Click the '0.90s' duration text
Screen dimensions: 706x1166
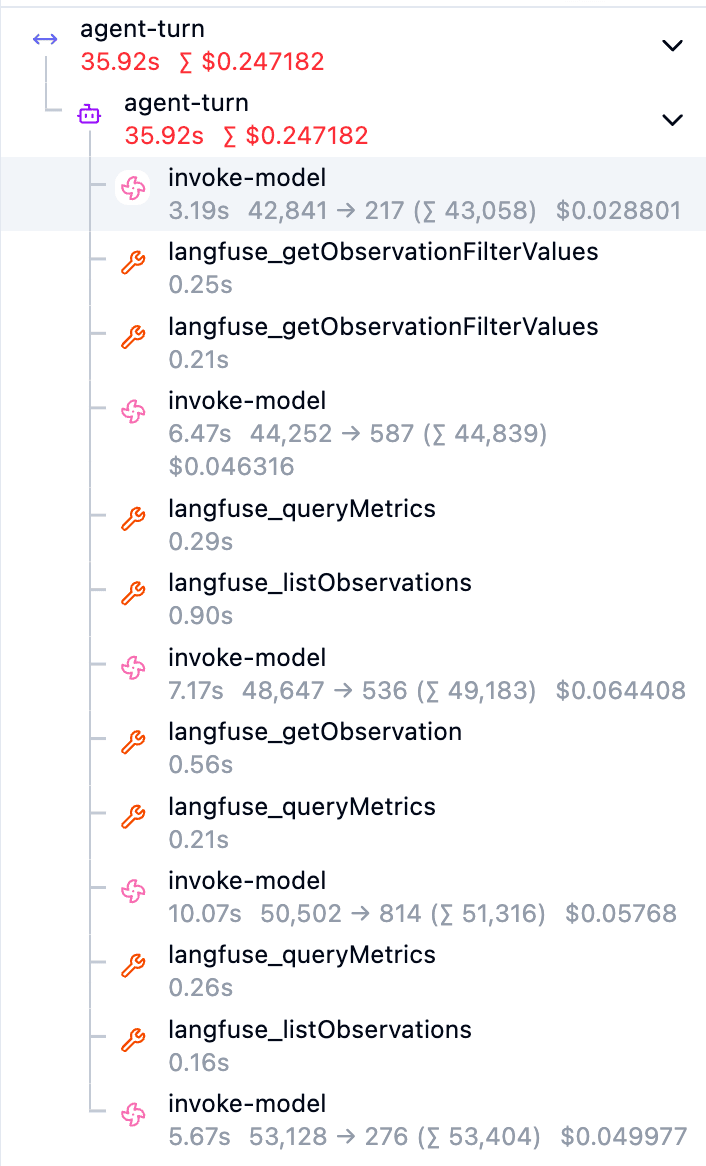point(200,616)
